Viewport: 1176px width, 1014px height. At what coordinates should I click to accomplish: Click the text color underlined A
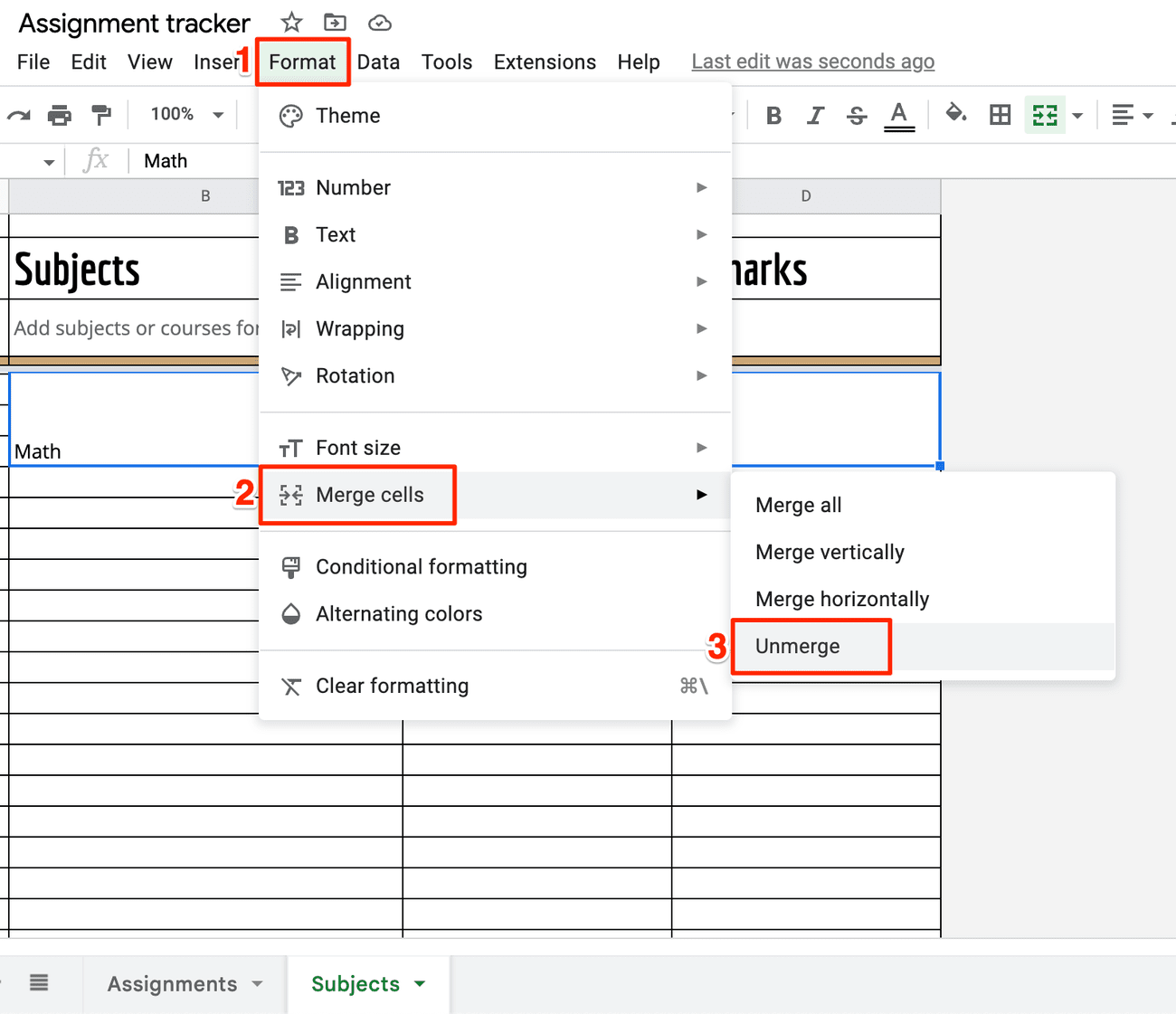click(898, 115)
